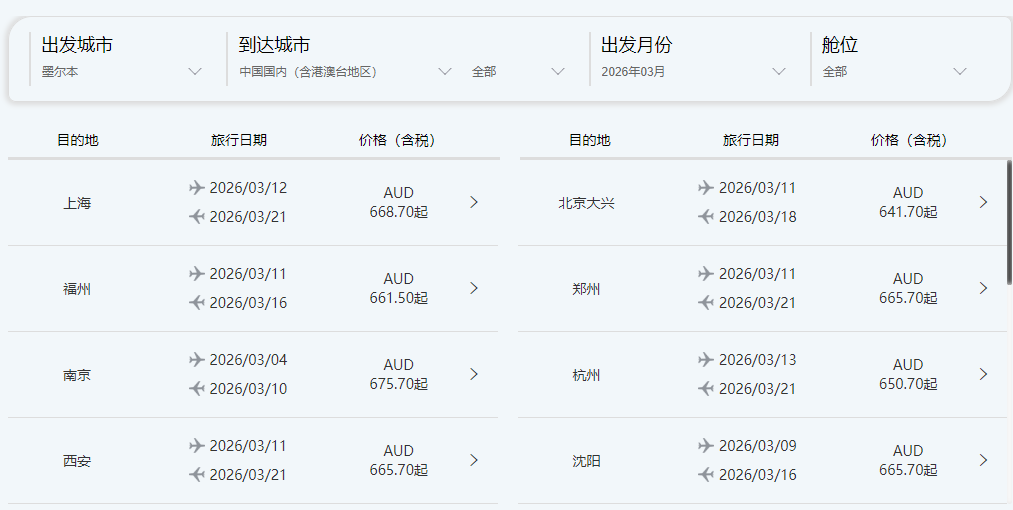Click the 杭州 price AUD 650.70起
Viewport: 1013px width, 510px height.
(908, 374)
